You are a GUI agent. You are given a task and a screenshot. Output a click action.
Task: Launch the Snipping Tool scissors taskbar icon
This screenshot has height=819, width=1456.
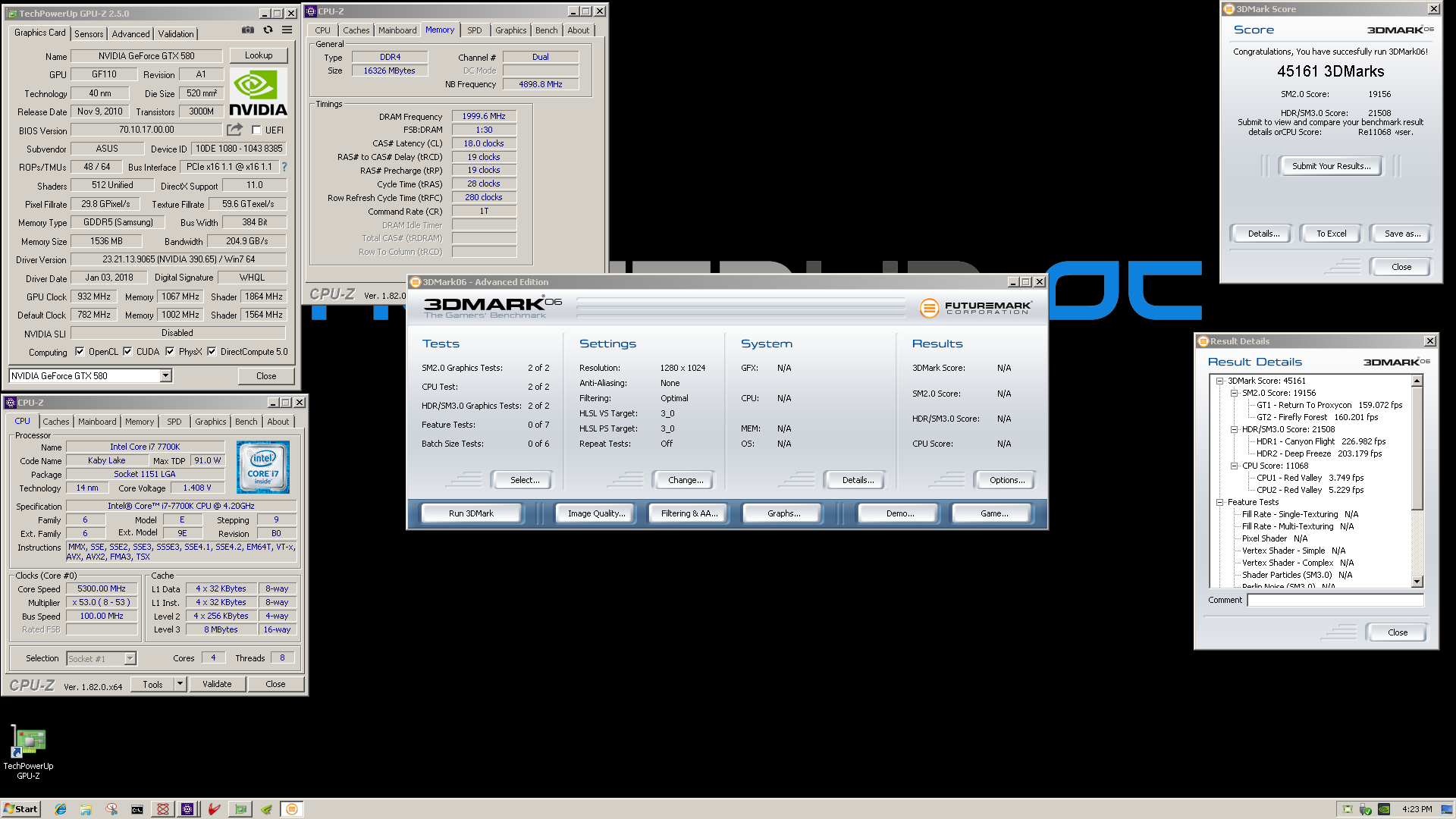pos(111,809)
